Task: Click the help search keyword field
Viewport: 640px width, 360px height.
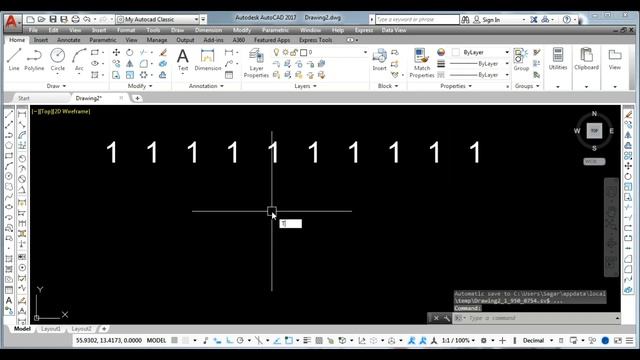Action: pos(417,19)
